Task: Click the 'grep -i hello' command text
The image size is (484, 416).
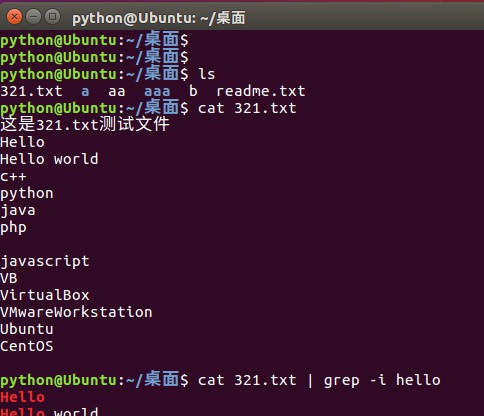Action: [x=382, y=380]
